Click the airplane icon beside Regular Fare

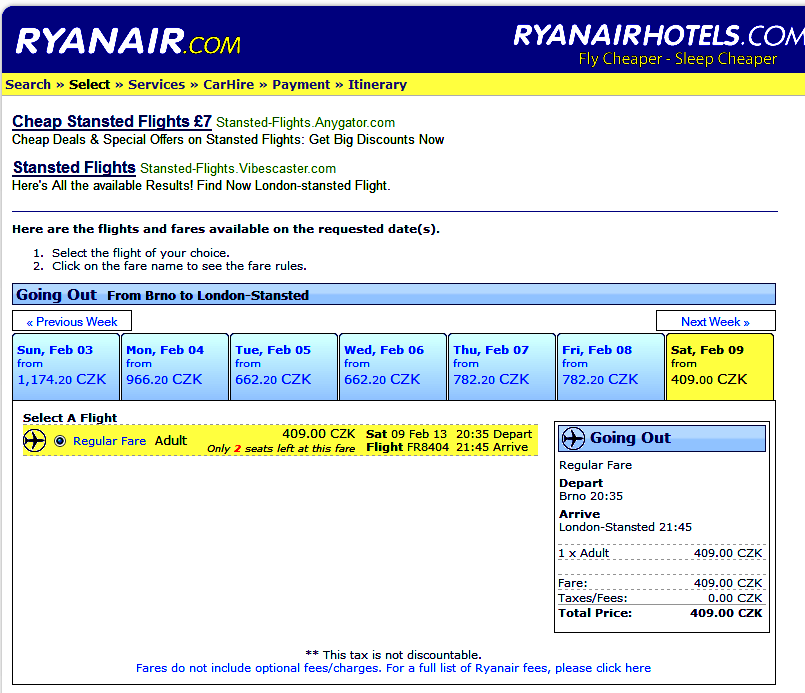point(34,440)
